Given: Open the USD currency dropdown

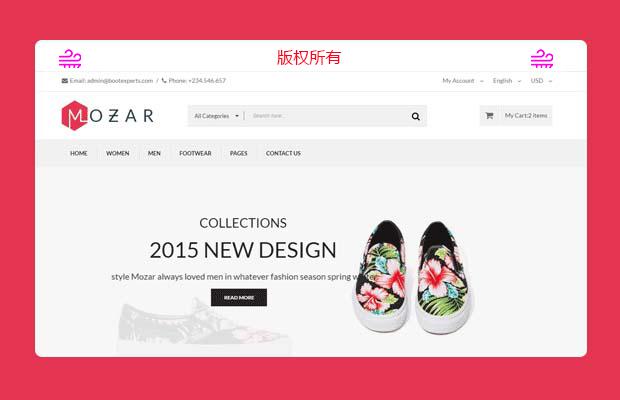Looking at the screenshot, I should [x=541, y=81].
